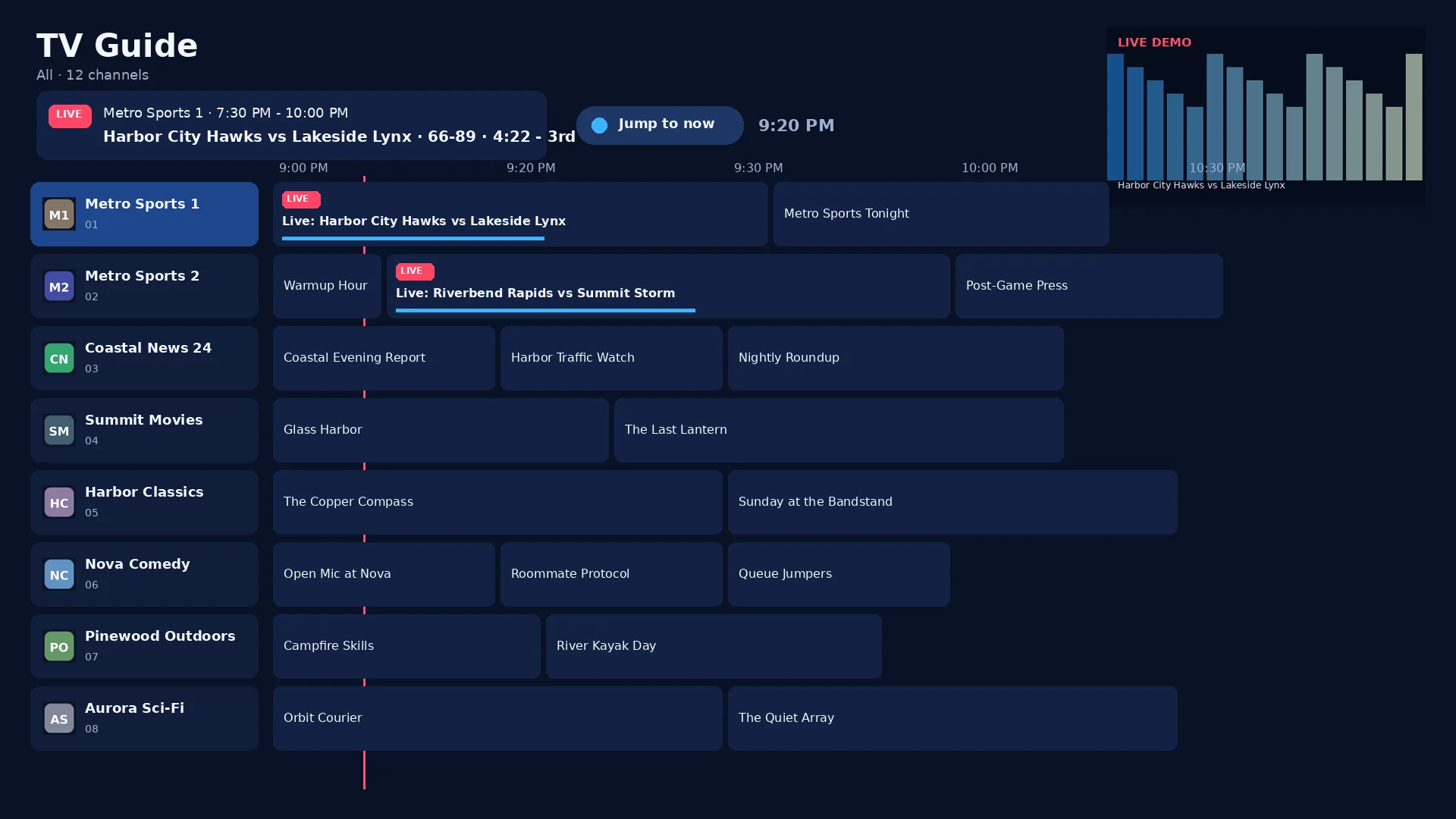The height and width of the screenshot is (819, 1456).
Task: Select The Copper Compass
Action: tap(497, 502)
